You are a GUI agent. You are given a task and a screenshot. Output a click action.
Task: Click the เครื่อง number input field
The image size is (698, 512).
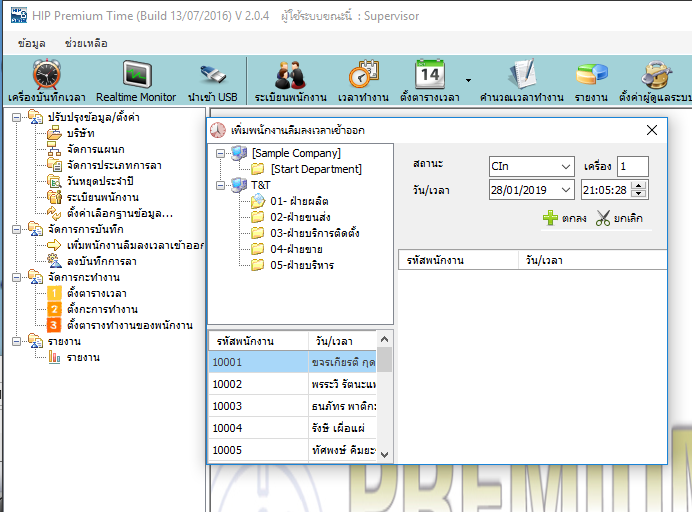pyautogui.click(x=632, y=167)
